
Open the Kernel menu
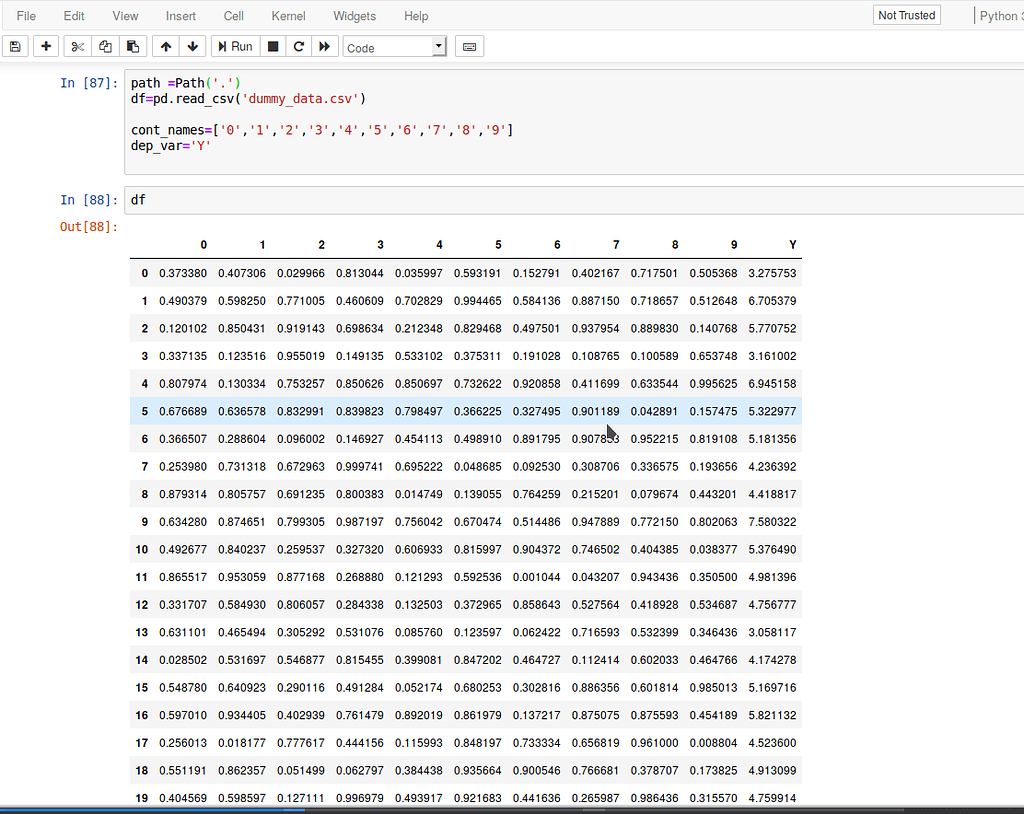pos(288,15)
